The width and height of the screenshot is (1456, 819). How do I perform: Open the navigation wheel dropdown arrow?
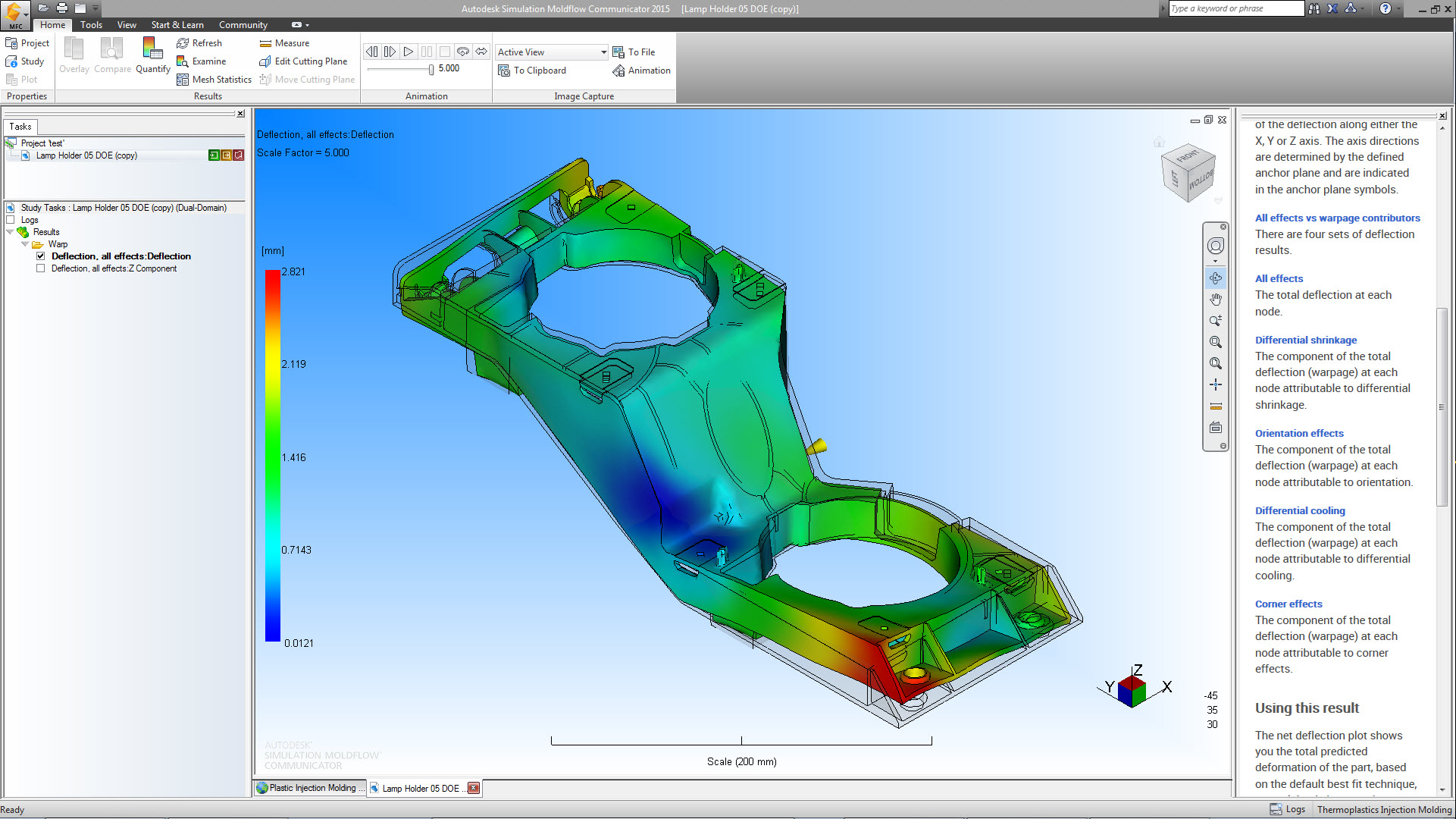1215,261
